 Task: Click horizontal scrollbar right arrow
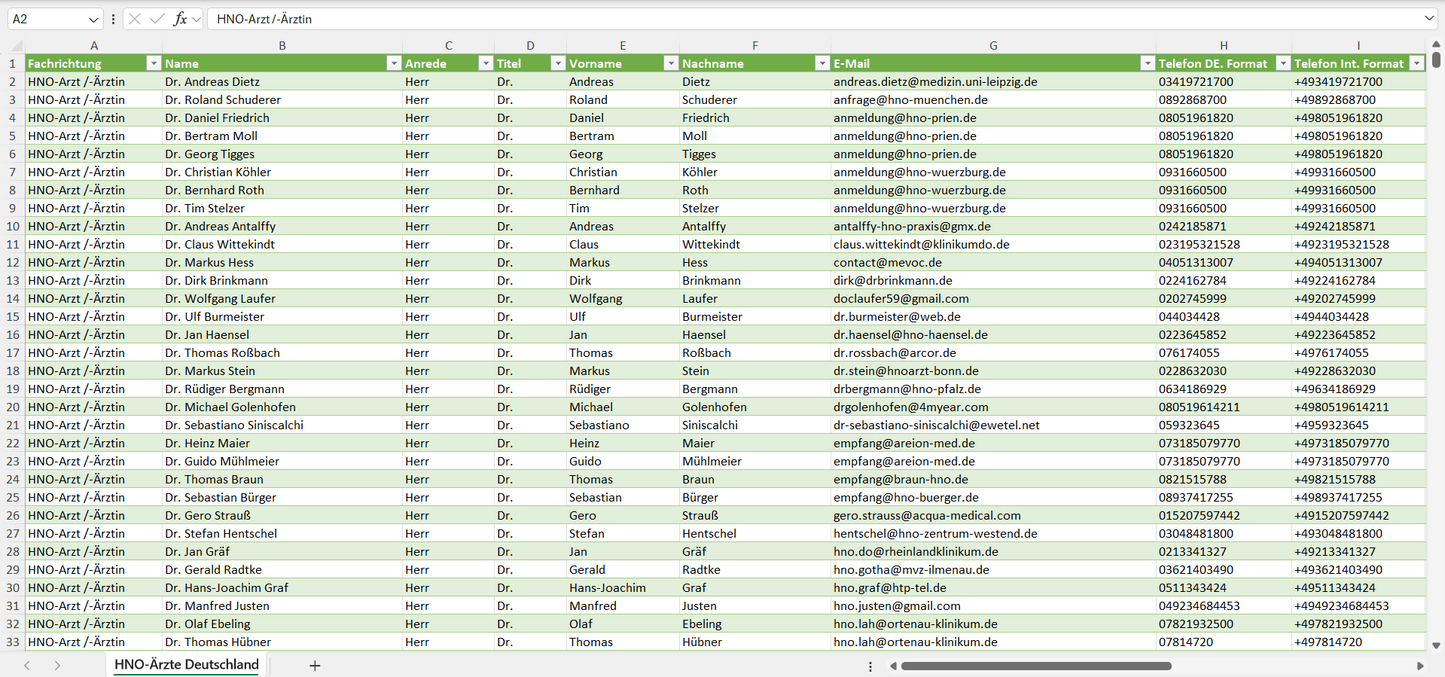pyautogui.click(x=1420, y=666)
